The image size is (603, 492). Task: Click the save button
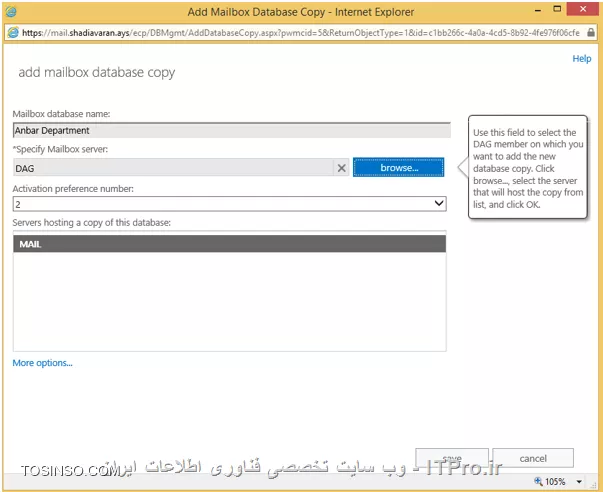click(x=452, y=458)
